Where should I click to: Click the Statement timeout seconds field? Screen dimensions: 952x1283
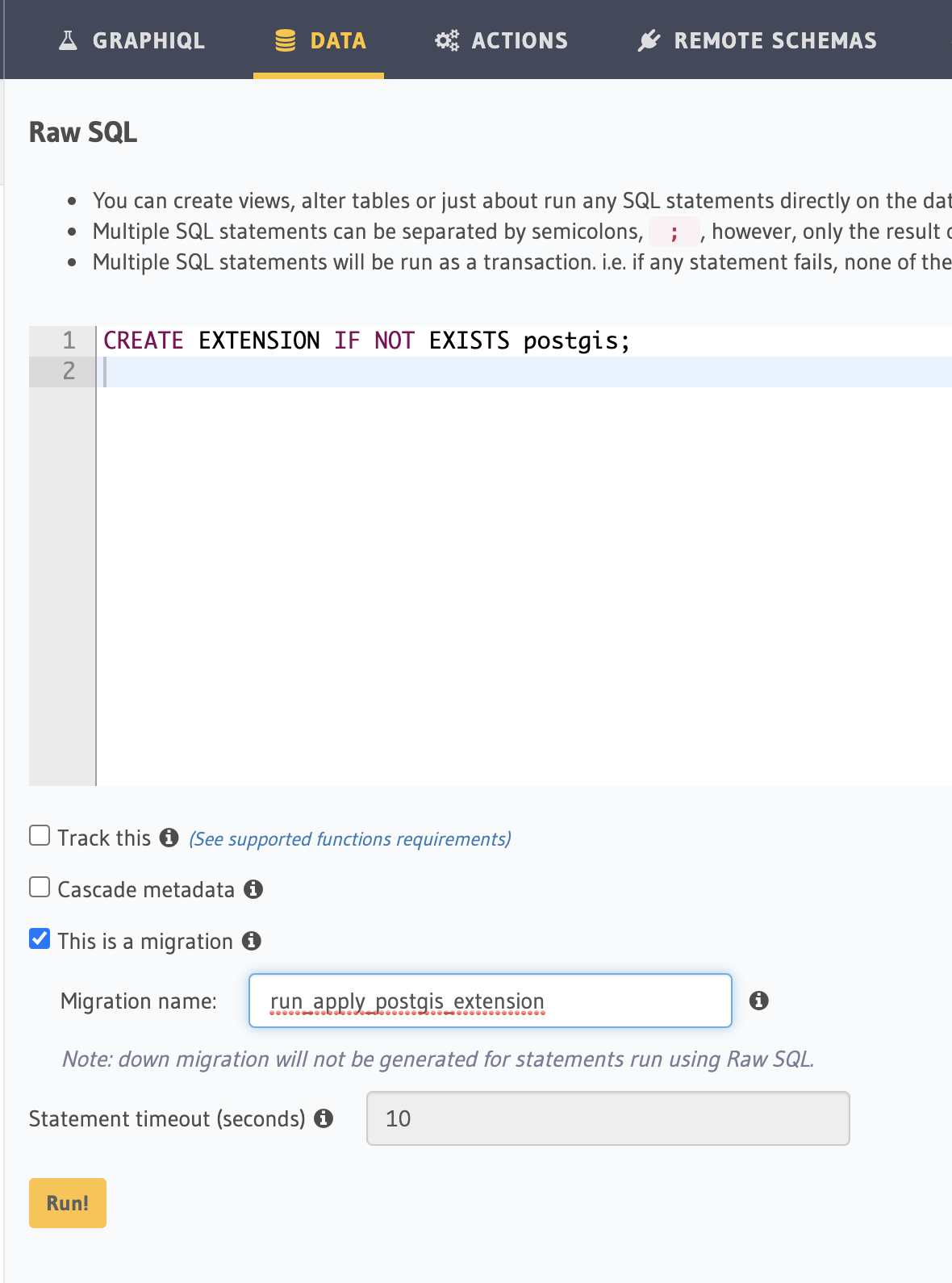[607, 1118]
